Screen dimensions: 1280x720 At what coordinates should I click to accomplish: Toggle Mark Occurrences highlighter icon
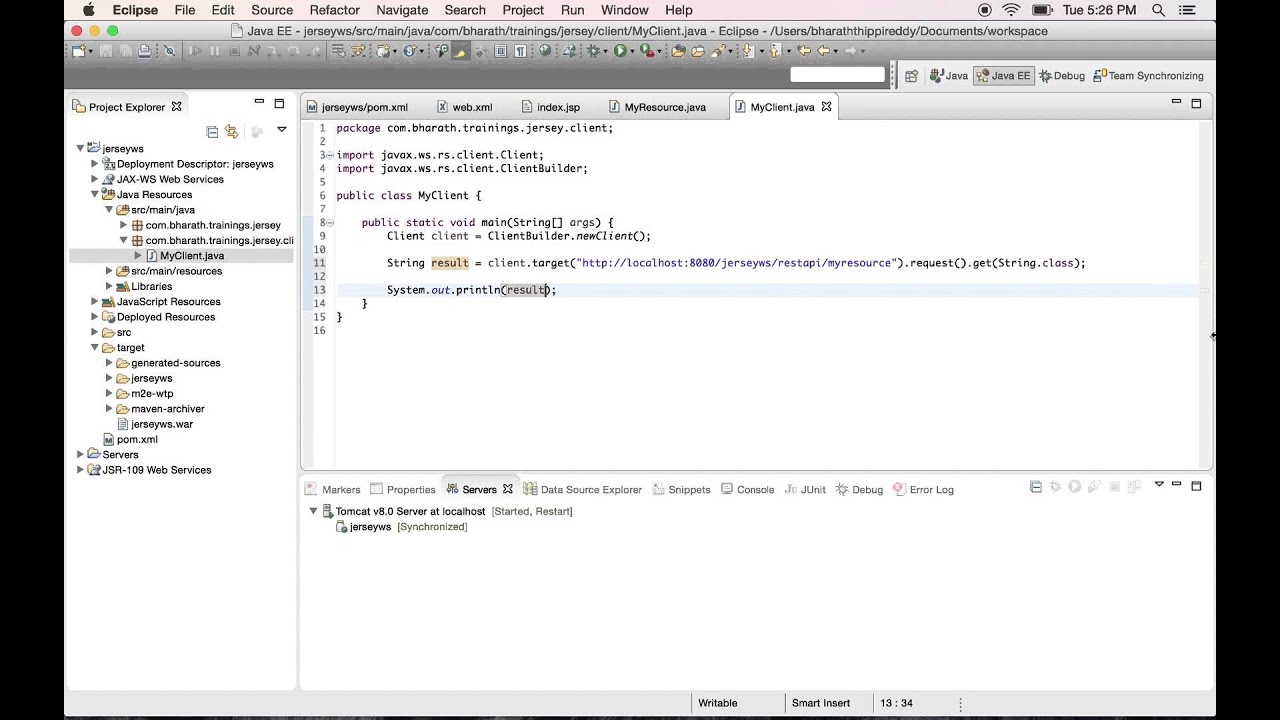click(x=460, y=50)
